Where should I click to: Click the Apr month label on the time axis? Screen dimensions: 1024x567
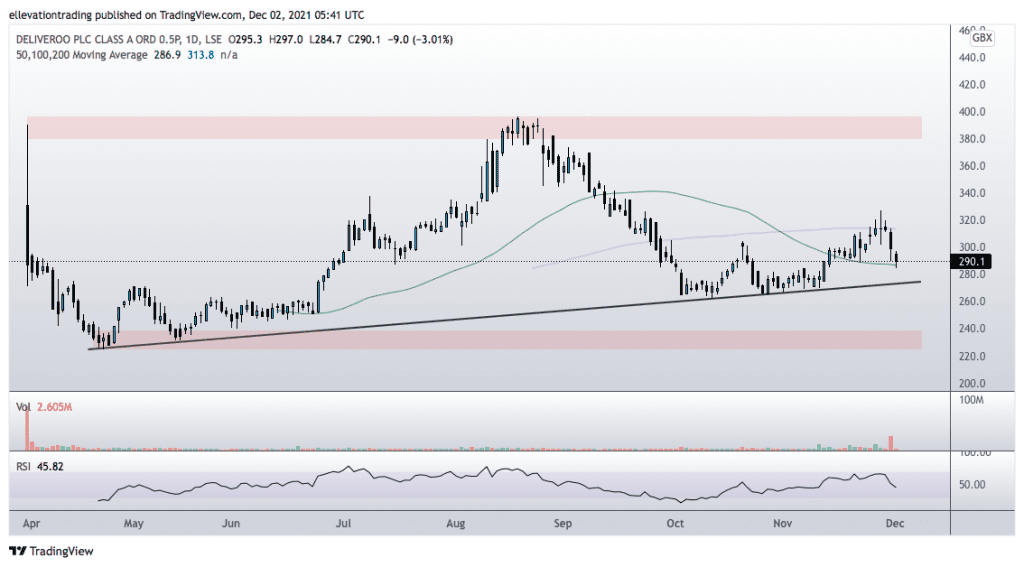[31, 523]
